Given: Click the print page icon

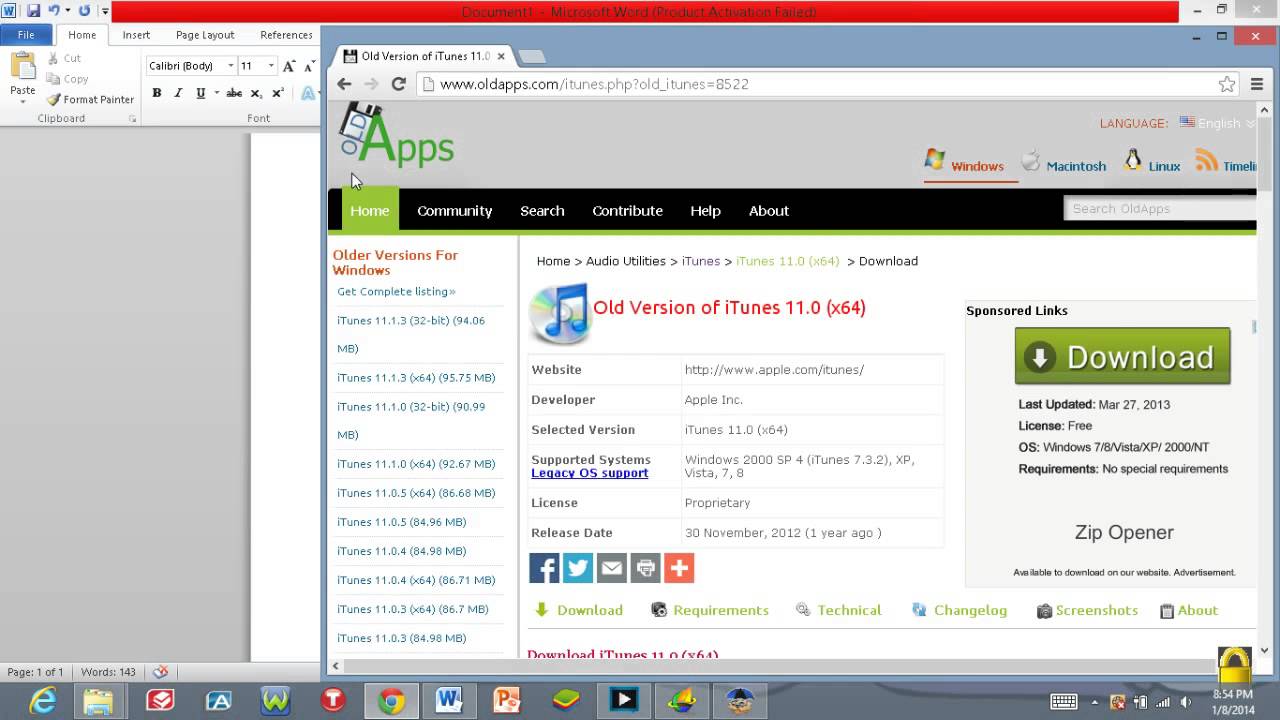Looking at the screenshot, I should [x=645, y=568].
